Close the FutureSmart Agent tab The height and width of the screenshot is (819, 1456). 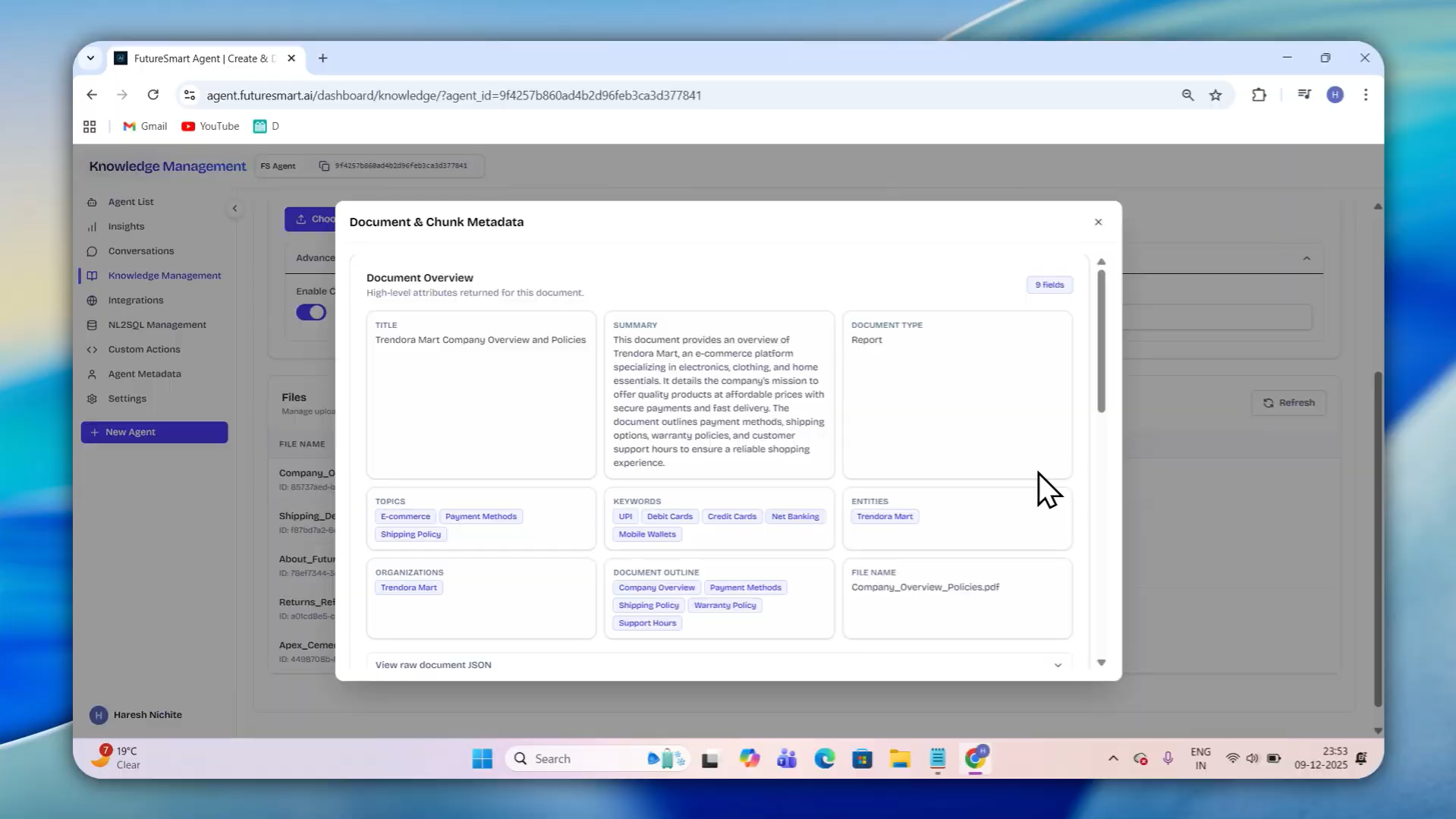[291, 58]
